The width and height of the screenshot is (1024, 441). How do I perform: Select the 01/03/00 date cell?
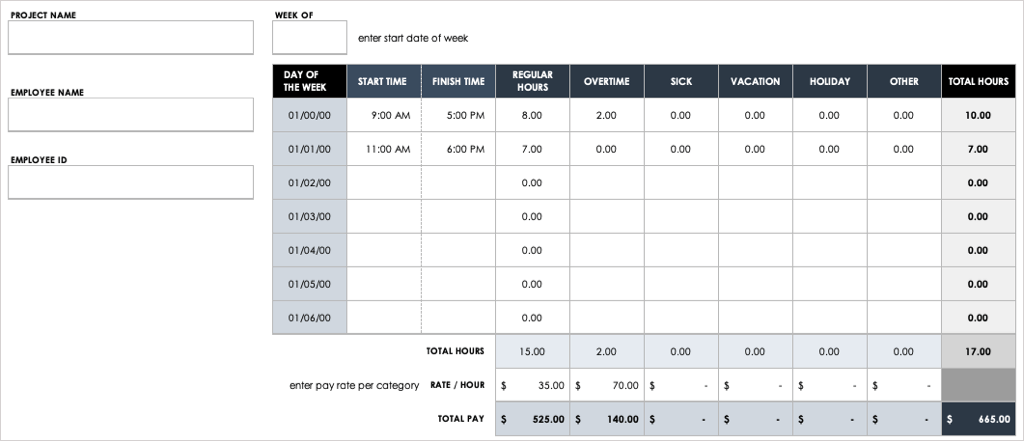tap(309, 216)
